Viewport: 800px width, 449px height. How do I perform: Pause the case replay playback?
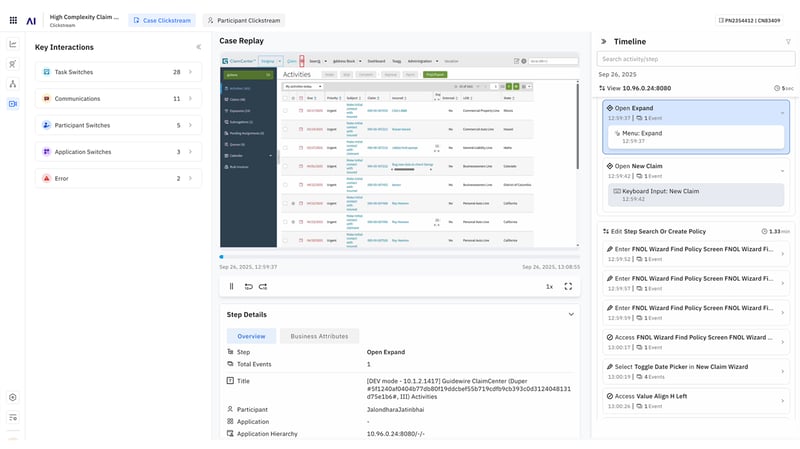[x=231, y=286]
